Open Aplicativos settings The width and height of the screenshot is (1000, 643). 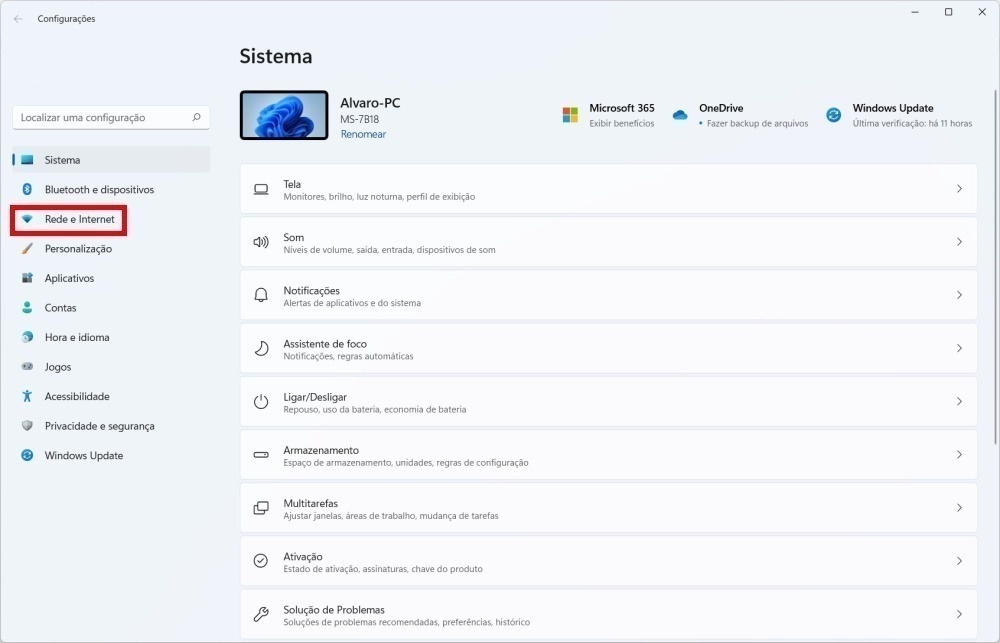(111, 278)
